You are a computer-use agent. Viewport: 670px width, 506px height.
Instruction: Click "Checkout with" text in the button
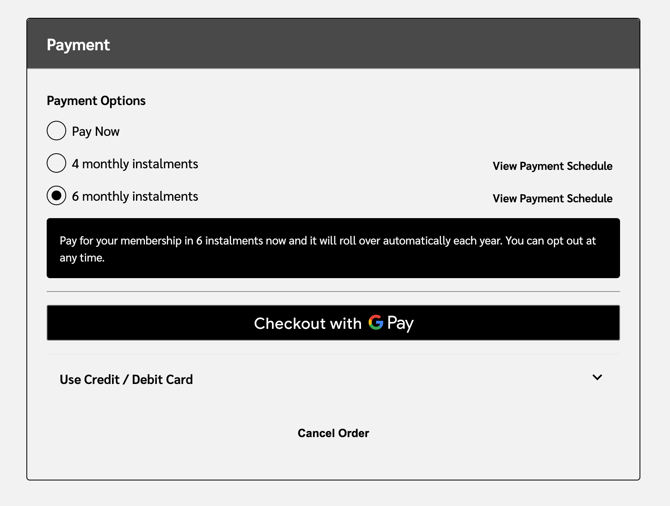coord(307,323)
